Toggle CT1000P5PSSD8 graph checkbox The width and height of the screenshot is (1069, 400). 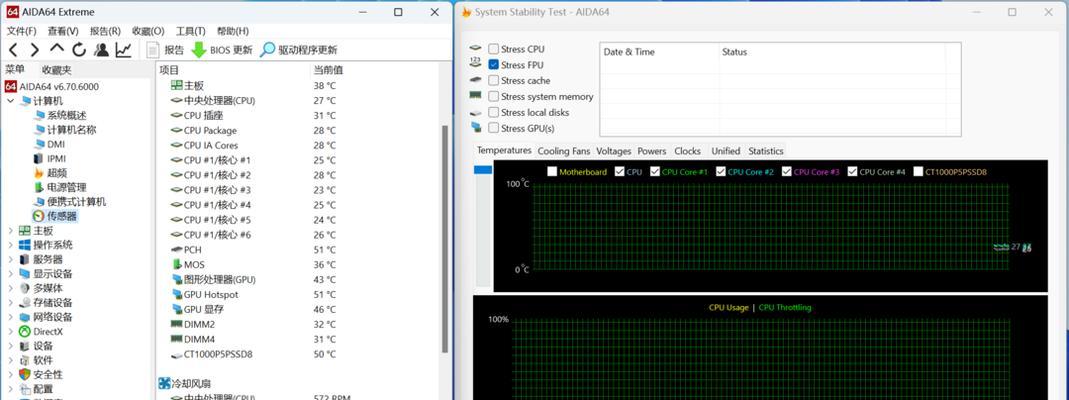[x=918, y=172]
